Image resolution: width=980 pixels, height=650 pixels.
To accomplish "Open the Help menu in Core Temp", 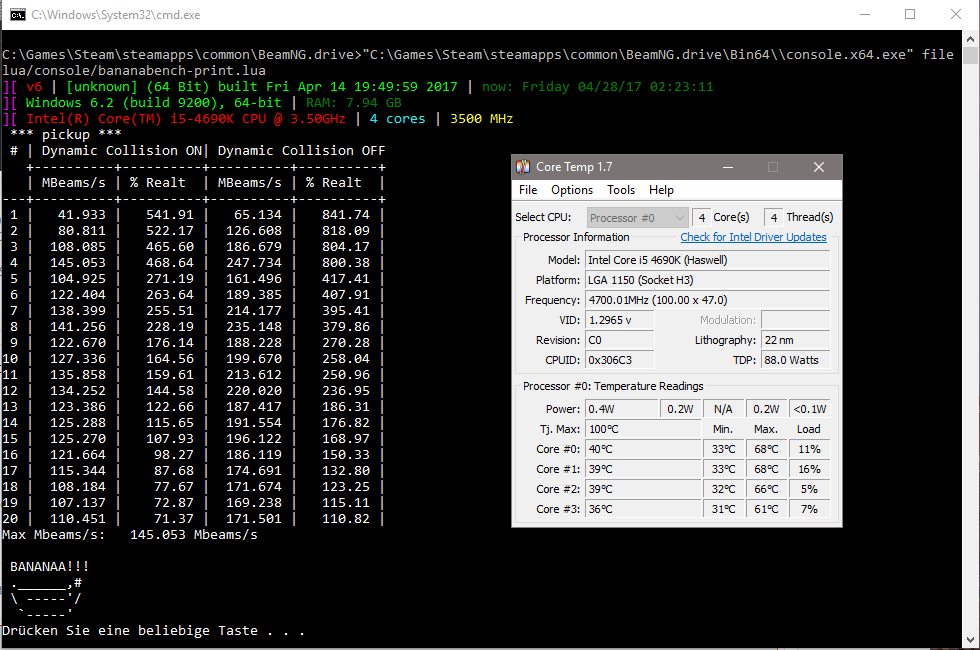I will [661, 190].
